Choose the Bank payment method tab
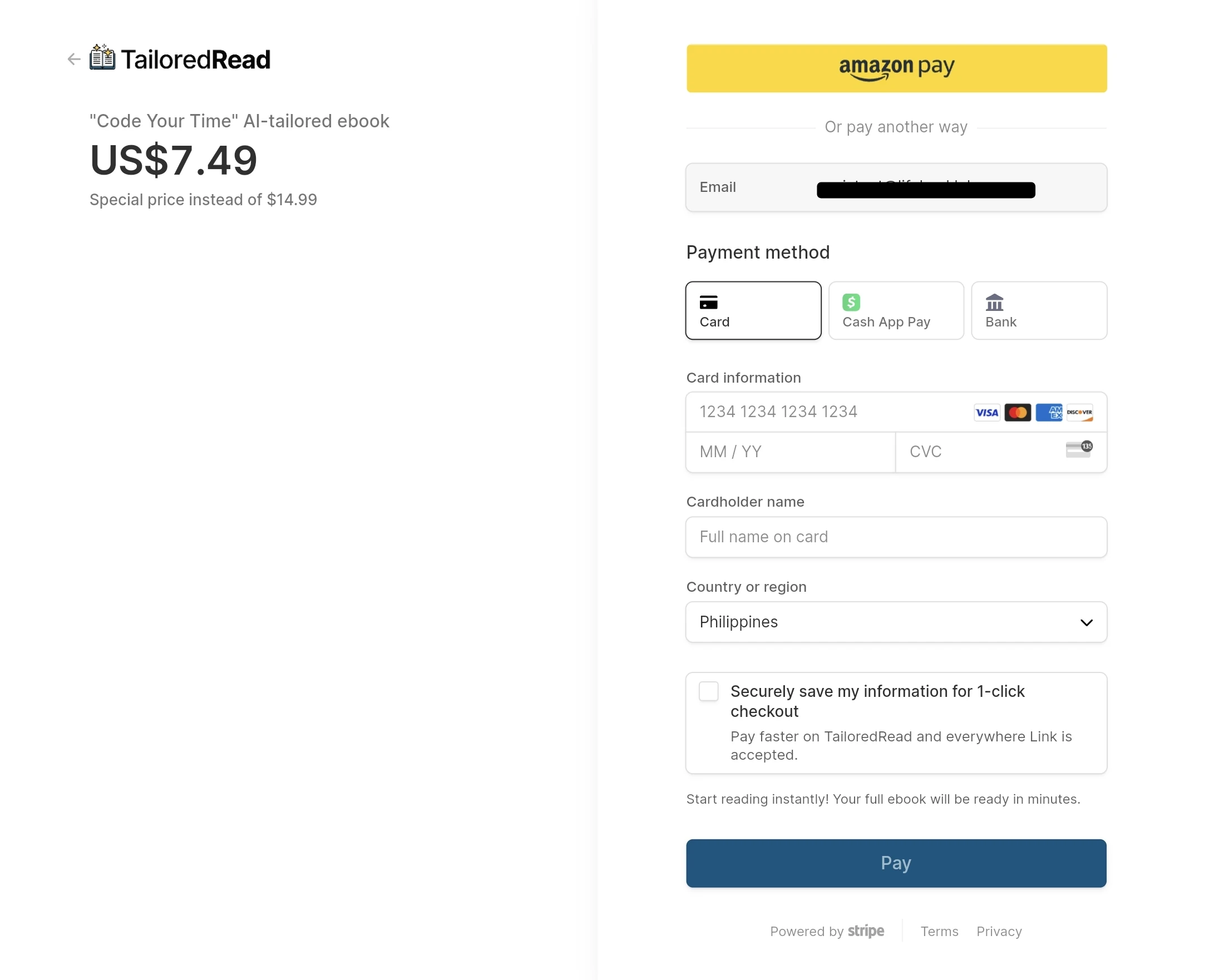 click(1038, 310)
